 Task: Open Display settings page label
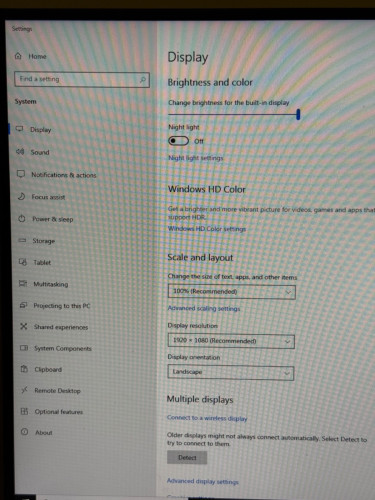tap(41, 130)
